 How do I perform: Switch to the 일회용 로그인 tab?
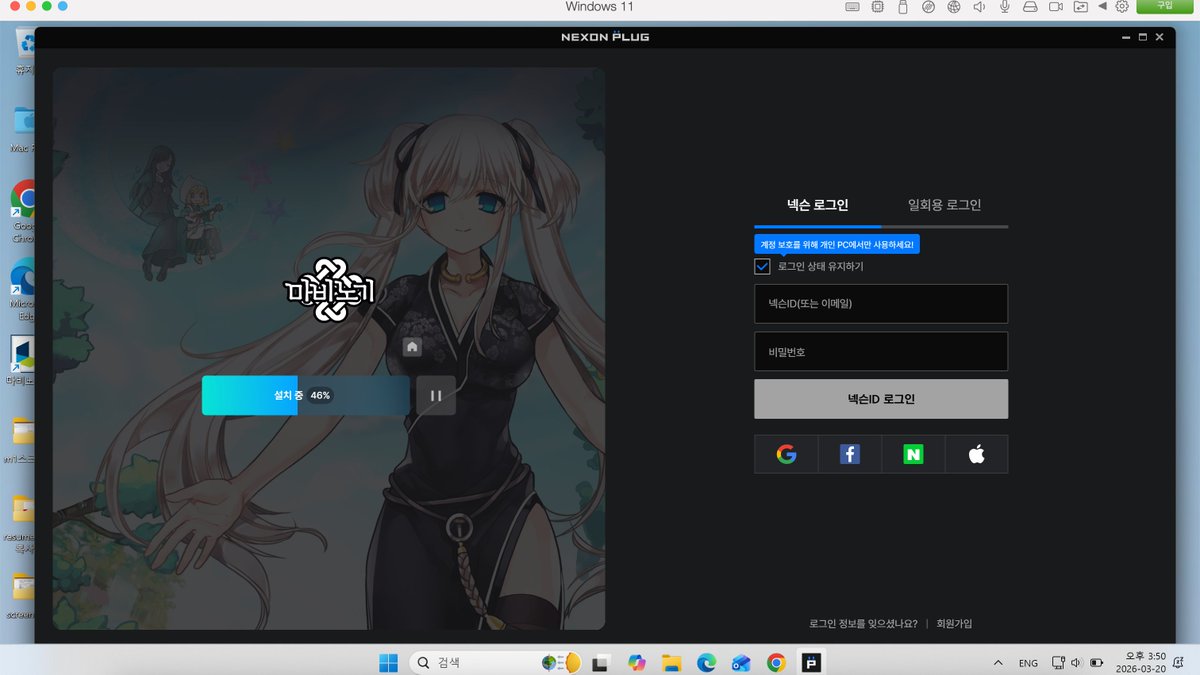pyautogui.click(x=944, y=205)
